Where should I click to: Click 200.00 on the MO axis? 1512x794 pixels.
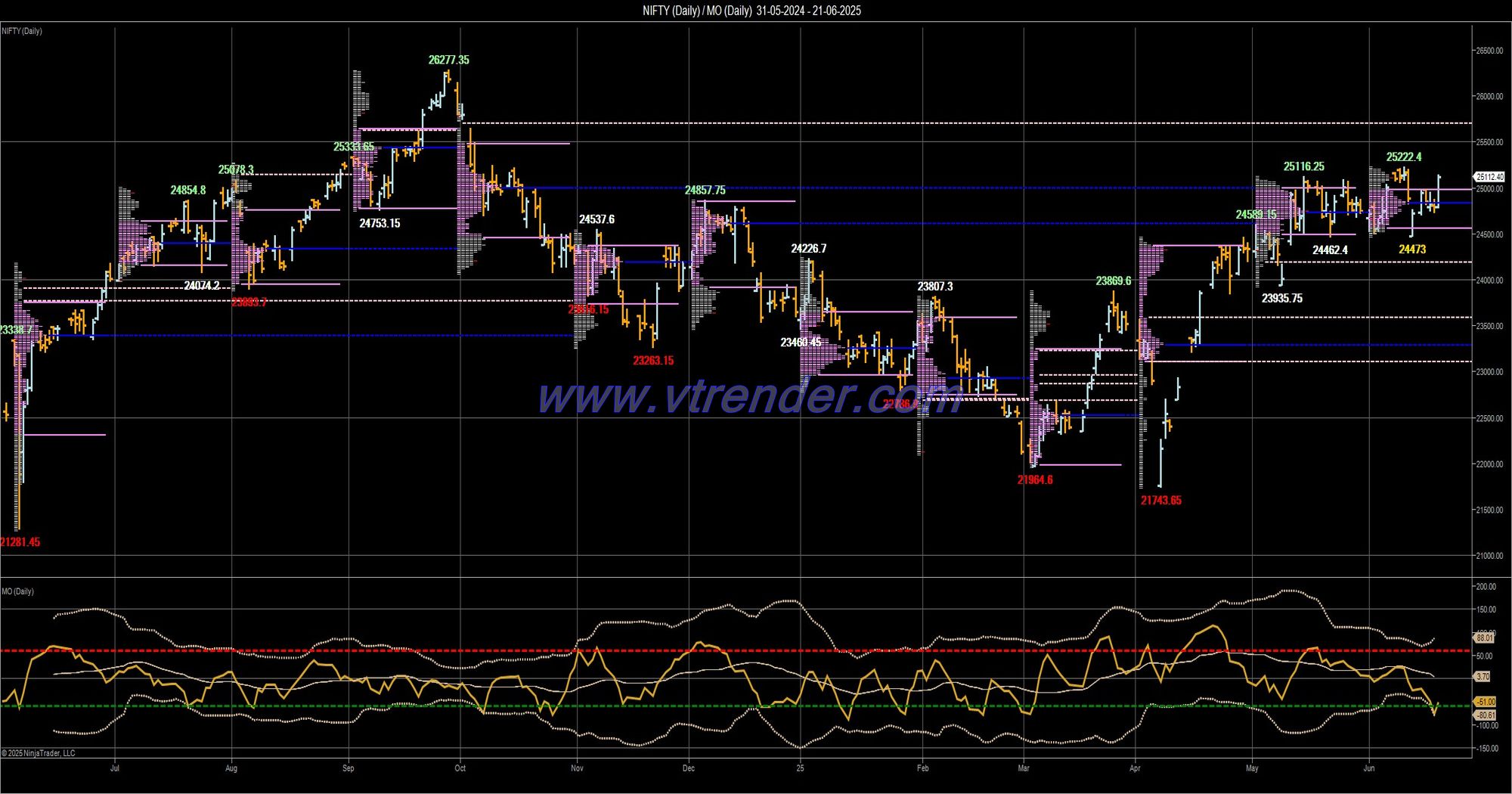coord(1486,586)
